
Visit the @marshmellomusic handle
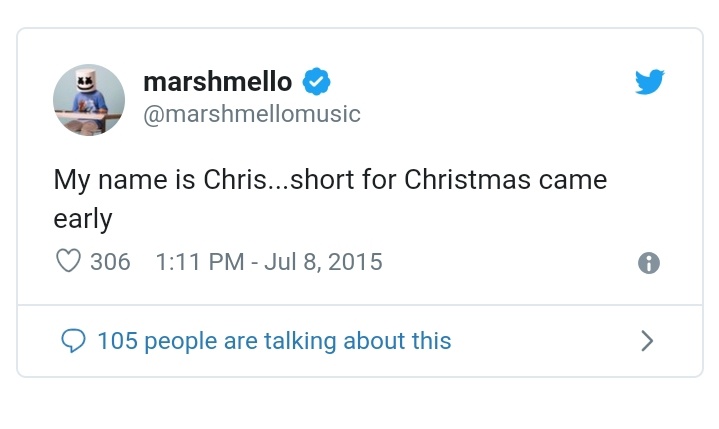pos(252,114)
